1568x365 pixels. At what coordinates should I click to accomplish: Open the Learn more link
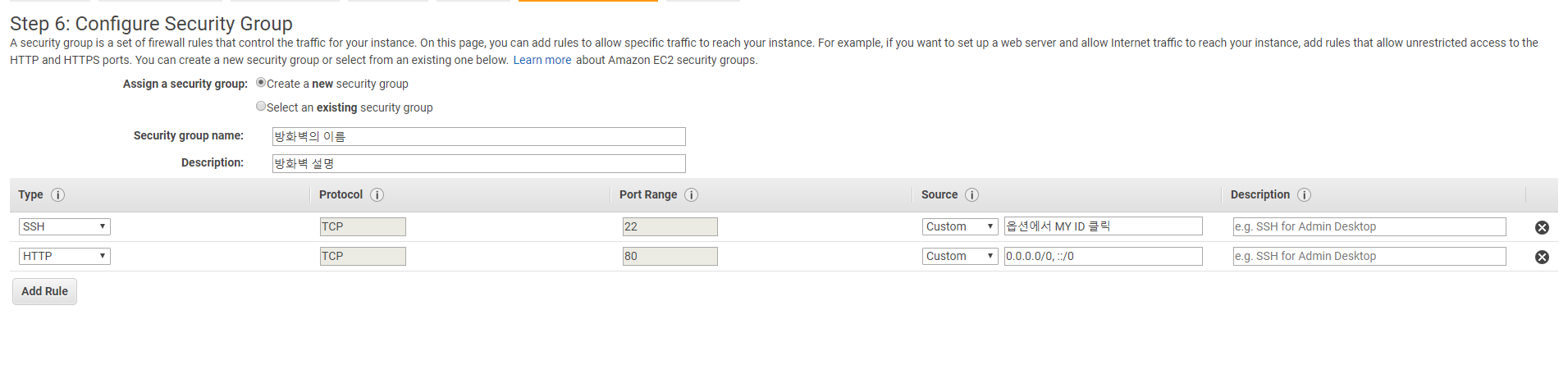click(x=542, y=61)
